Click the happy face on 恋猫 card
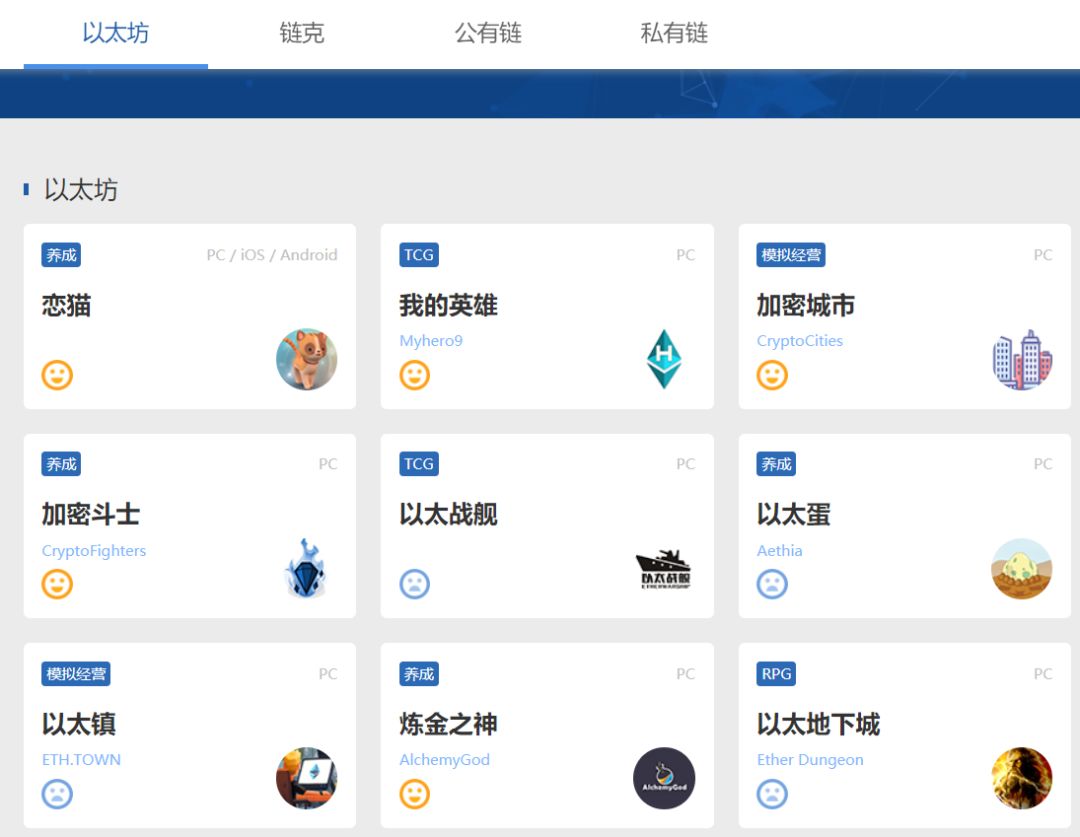The height and width of the screenshot is (837, 1080). (57, 375)
